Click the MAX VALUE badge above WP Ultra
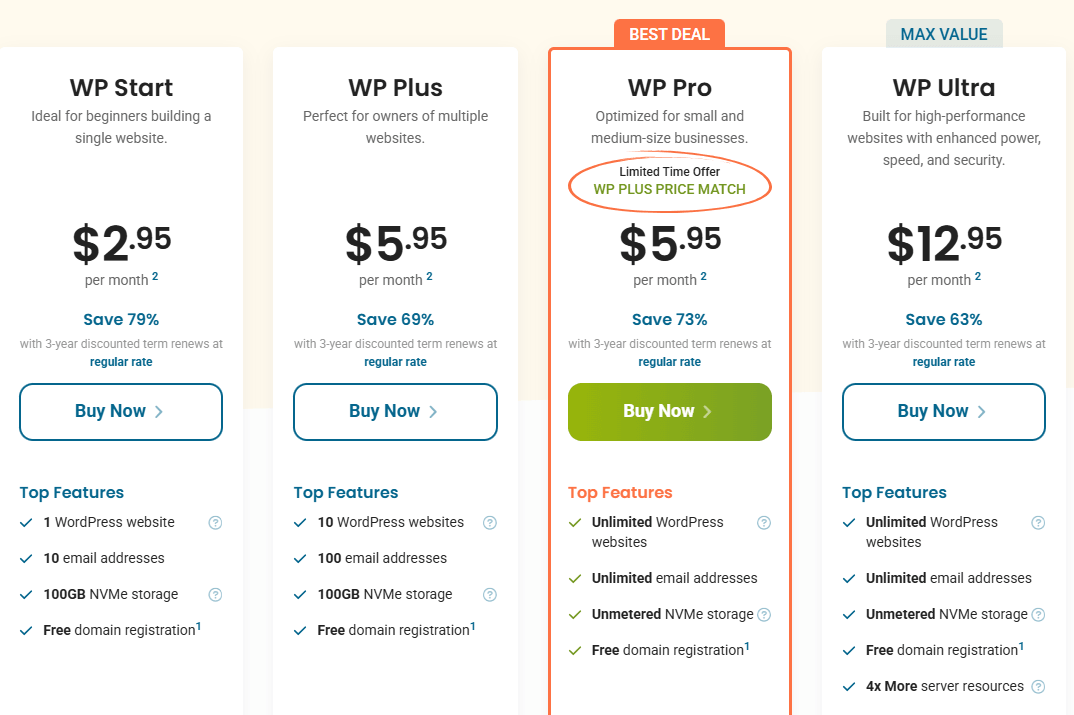This screenshot has width=1074, height=715. 944,34
